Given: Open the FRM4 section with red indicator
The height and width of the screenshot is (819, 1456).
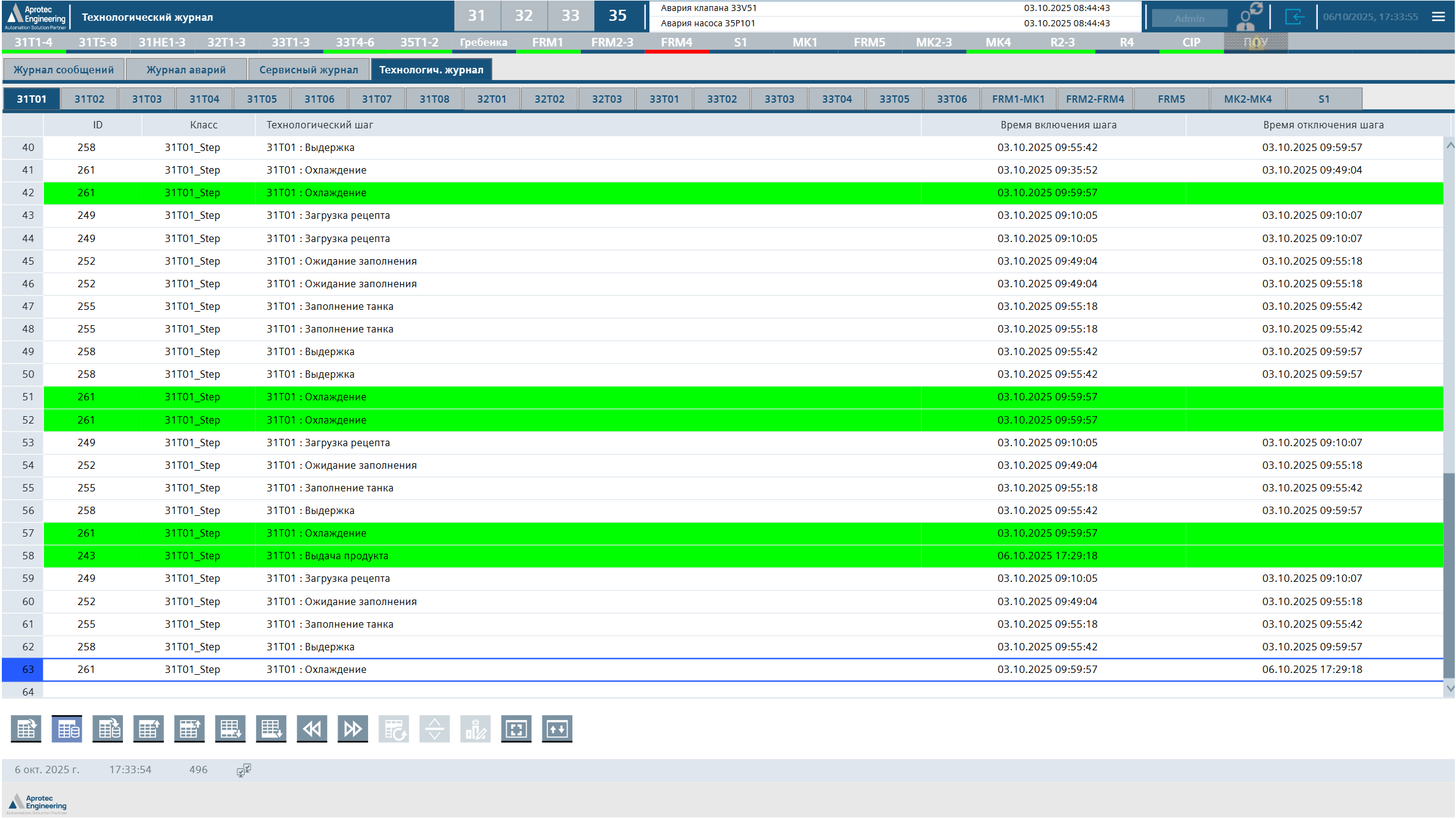Looking at the screenshot, I should tap(676, 42).
